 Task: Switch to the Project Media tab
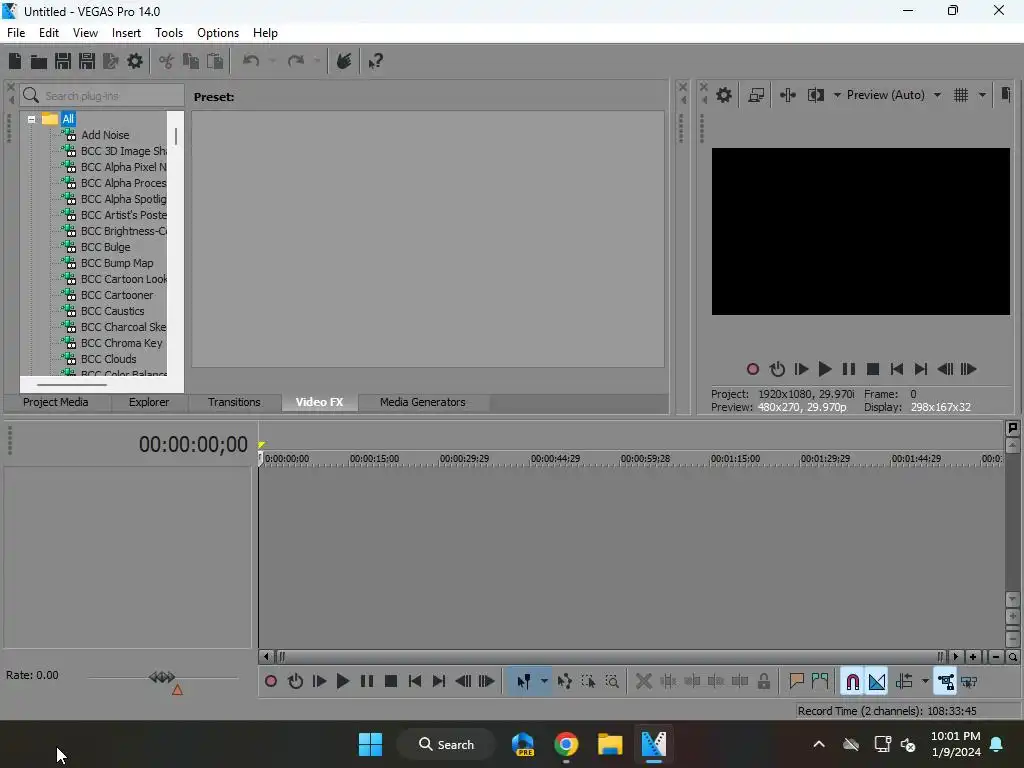pyautogui.click(x=56, y=402)
